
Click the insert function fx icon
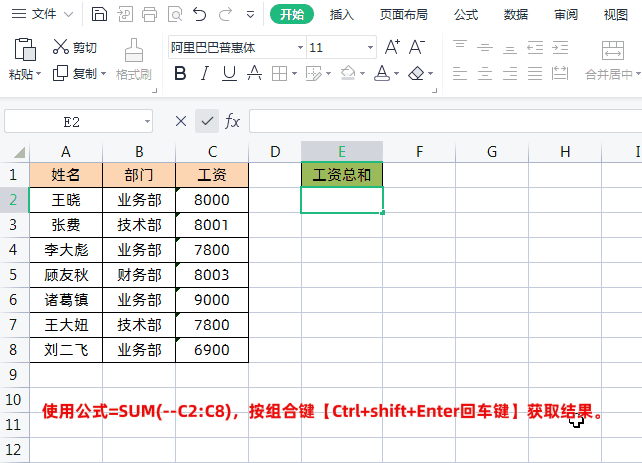coord(232,121)
